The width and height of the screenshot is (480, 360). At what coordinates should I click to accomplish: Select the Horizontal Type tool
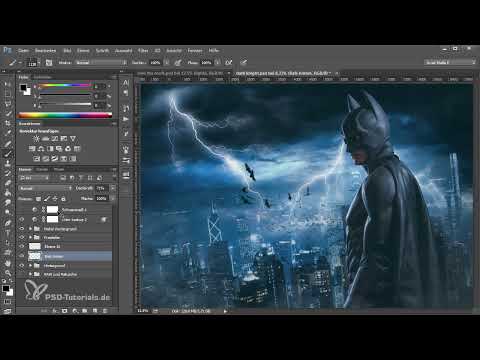pyautogui.click(x=8, y=233)
